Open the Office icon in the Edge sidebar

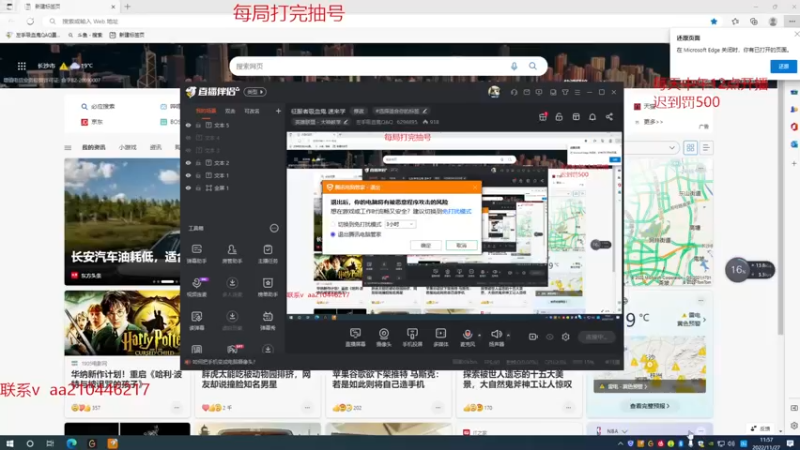[794, 127]
